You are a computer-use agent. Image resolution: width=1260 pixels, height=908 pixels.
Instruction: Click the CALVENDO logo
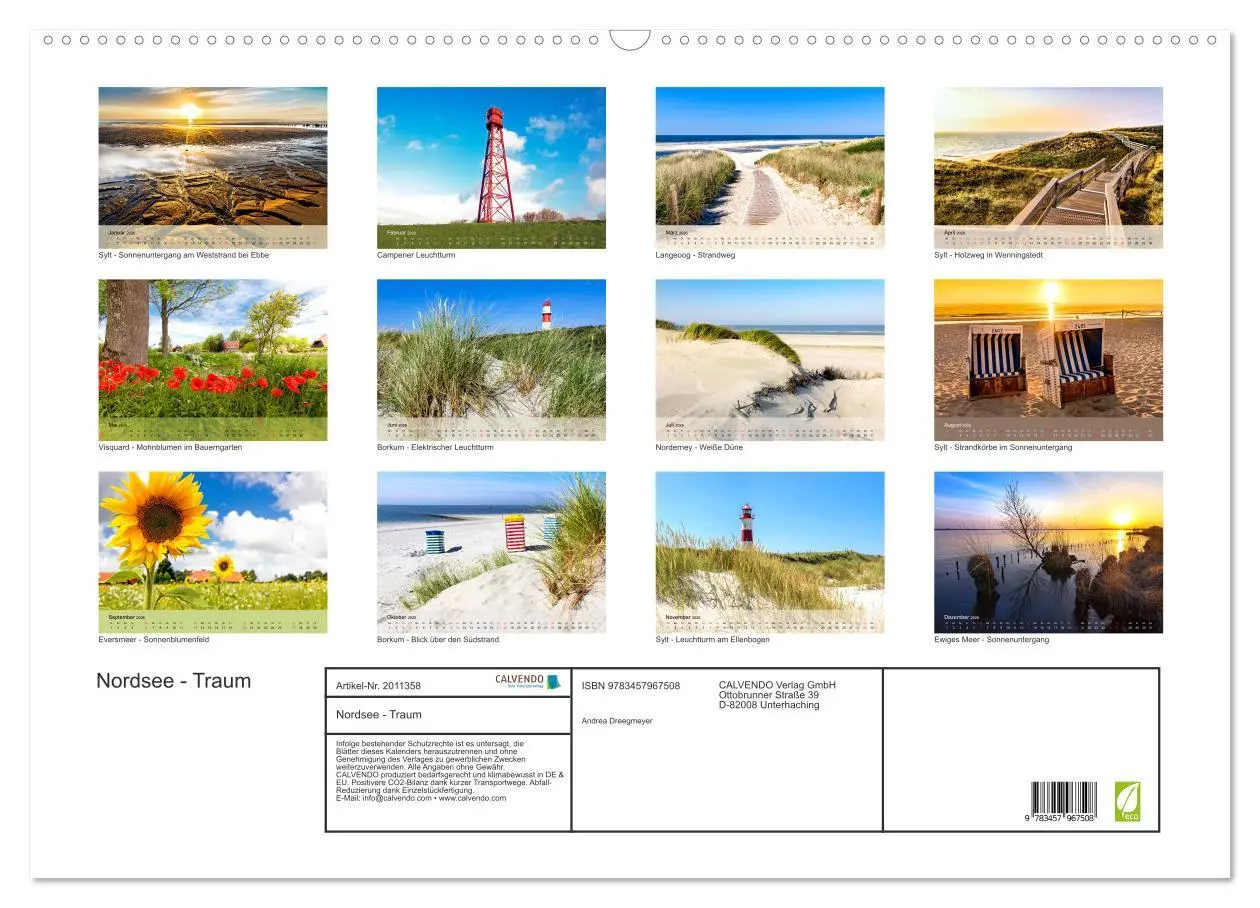point(528,681)
